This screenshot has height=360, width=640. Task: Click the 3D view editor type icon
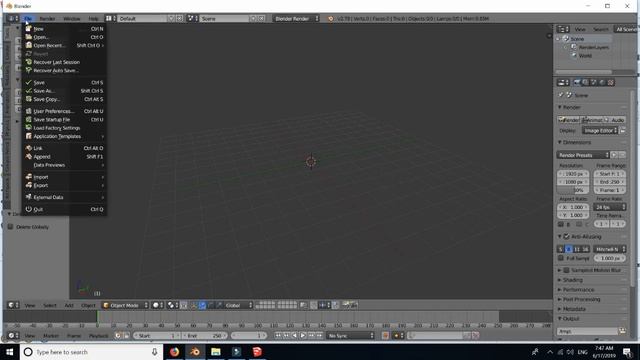pos(13,305)
